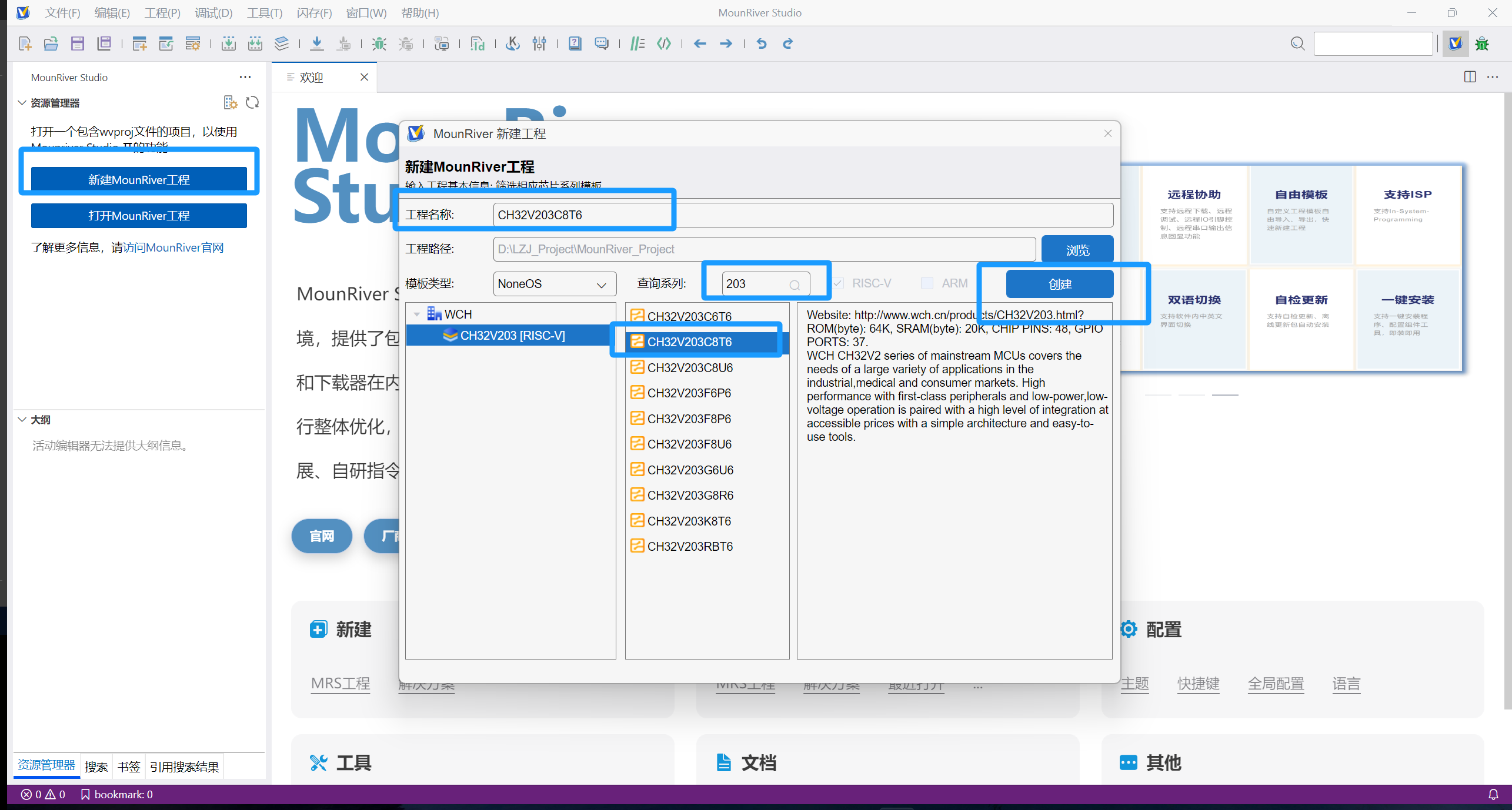Click the open folder toolbar icon
This screenshot has height=810, width=1512.
tap(51, 43)
